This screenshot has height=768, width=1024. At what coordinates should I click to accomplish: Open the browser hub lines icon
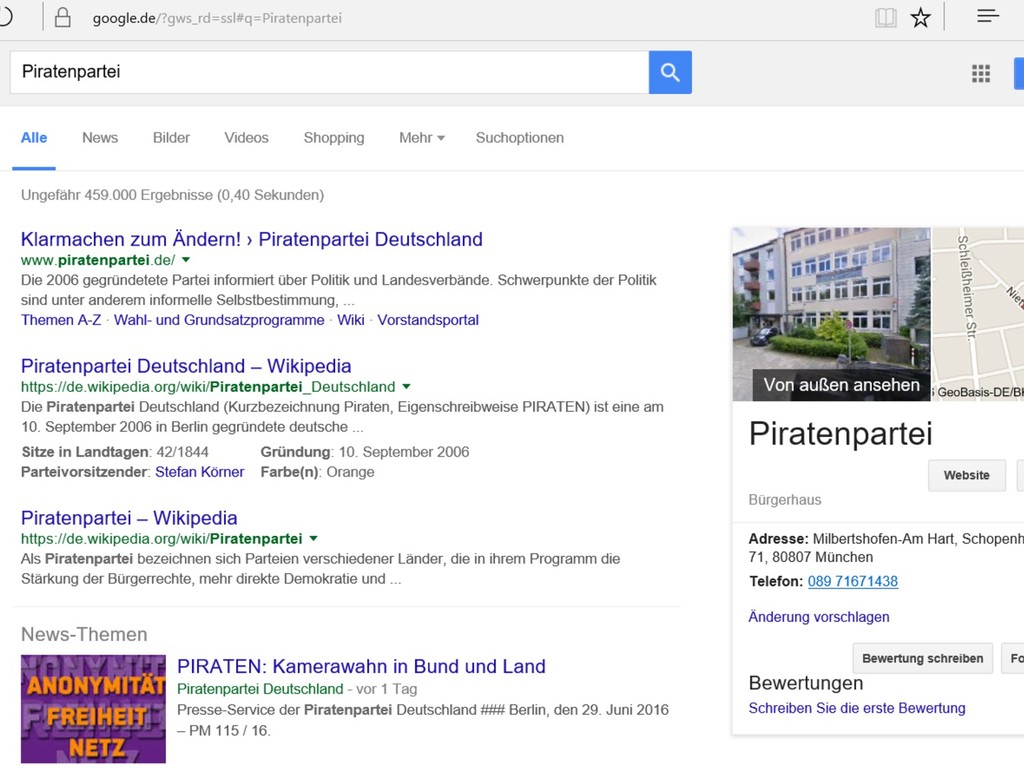[988, 16]
